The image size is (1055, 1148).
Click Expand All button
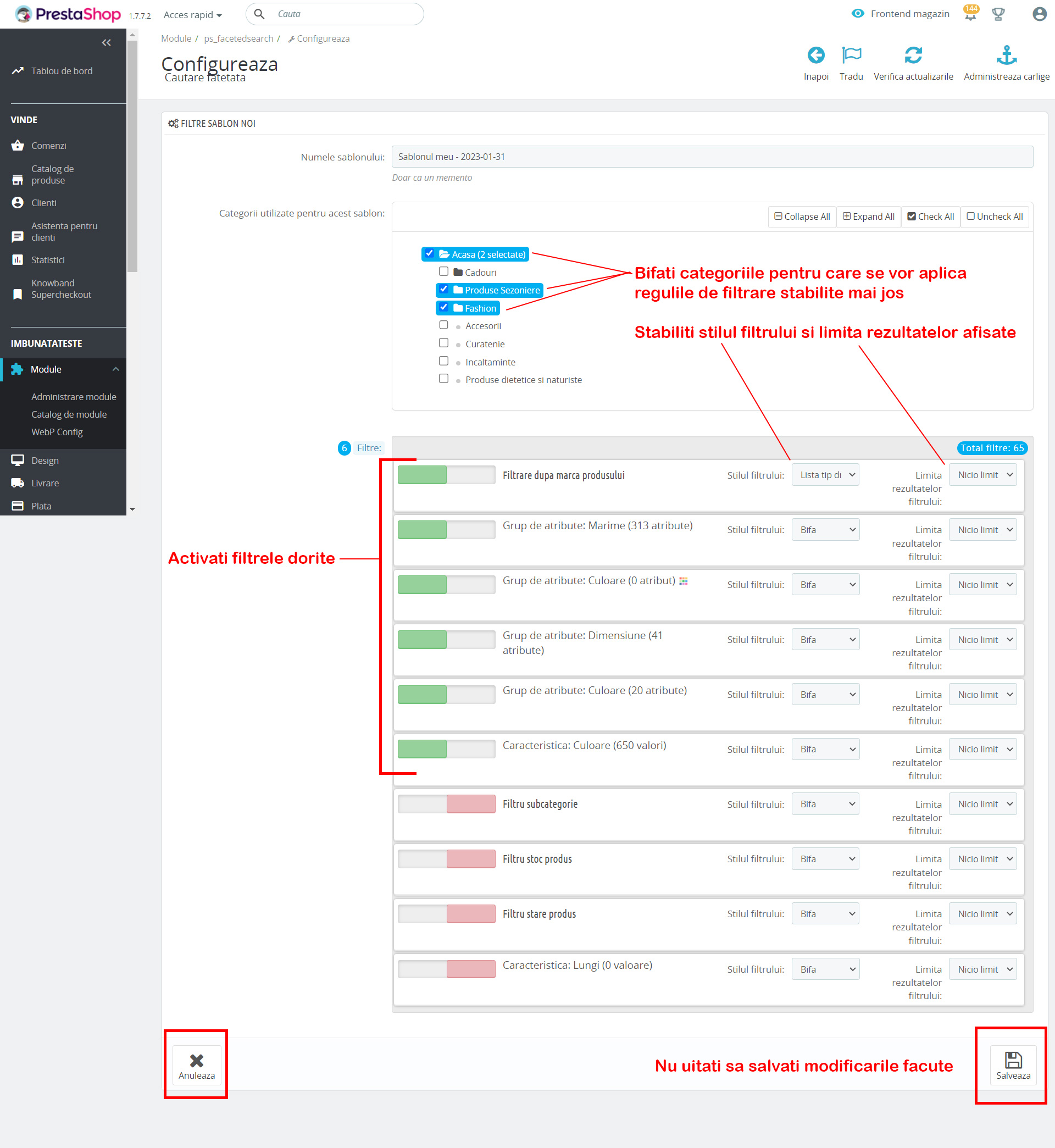click(868, 217)
